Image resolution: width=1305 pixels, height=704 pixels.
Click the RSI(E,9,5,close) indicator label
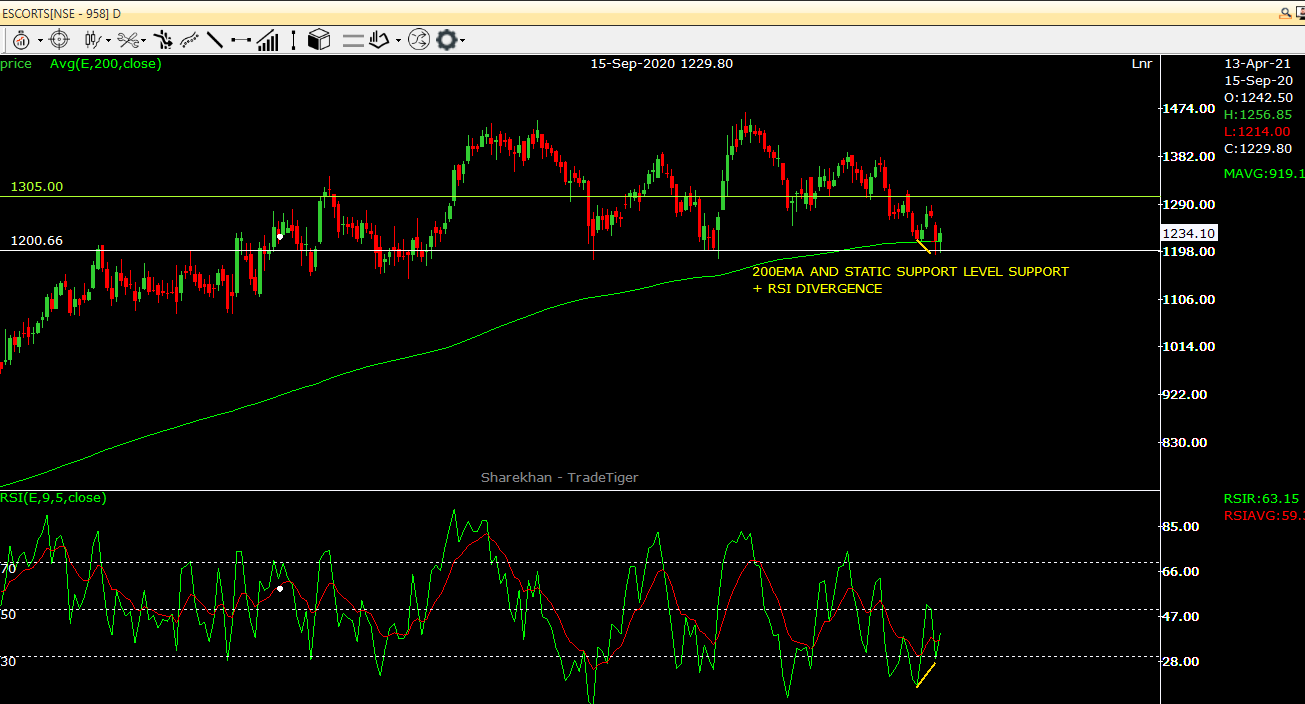click(53, 497)
